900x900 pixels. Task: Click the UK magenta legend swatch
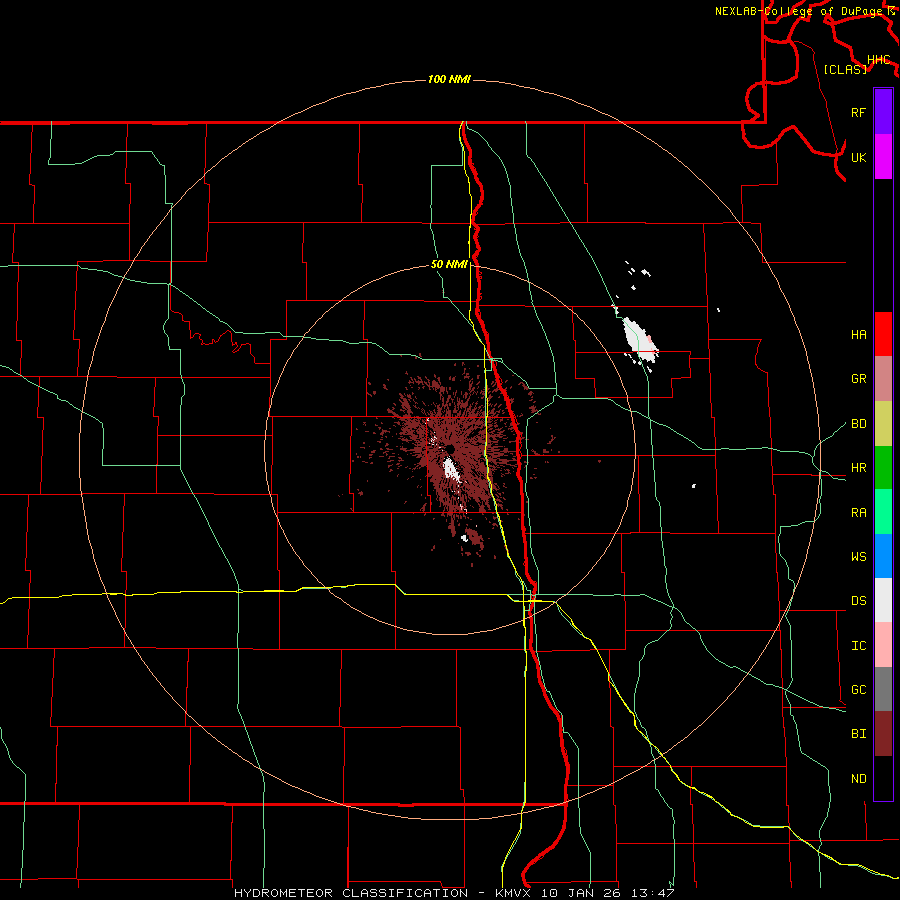point(883,157)
